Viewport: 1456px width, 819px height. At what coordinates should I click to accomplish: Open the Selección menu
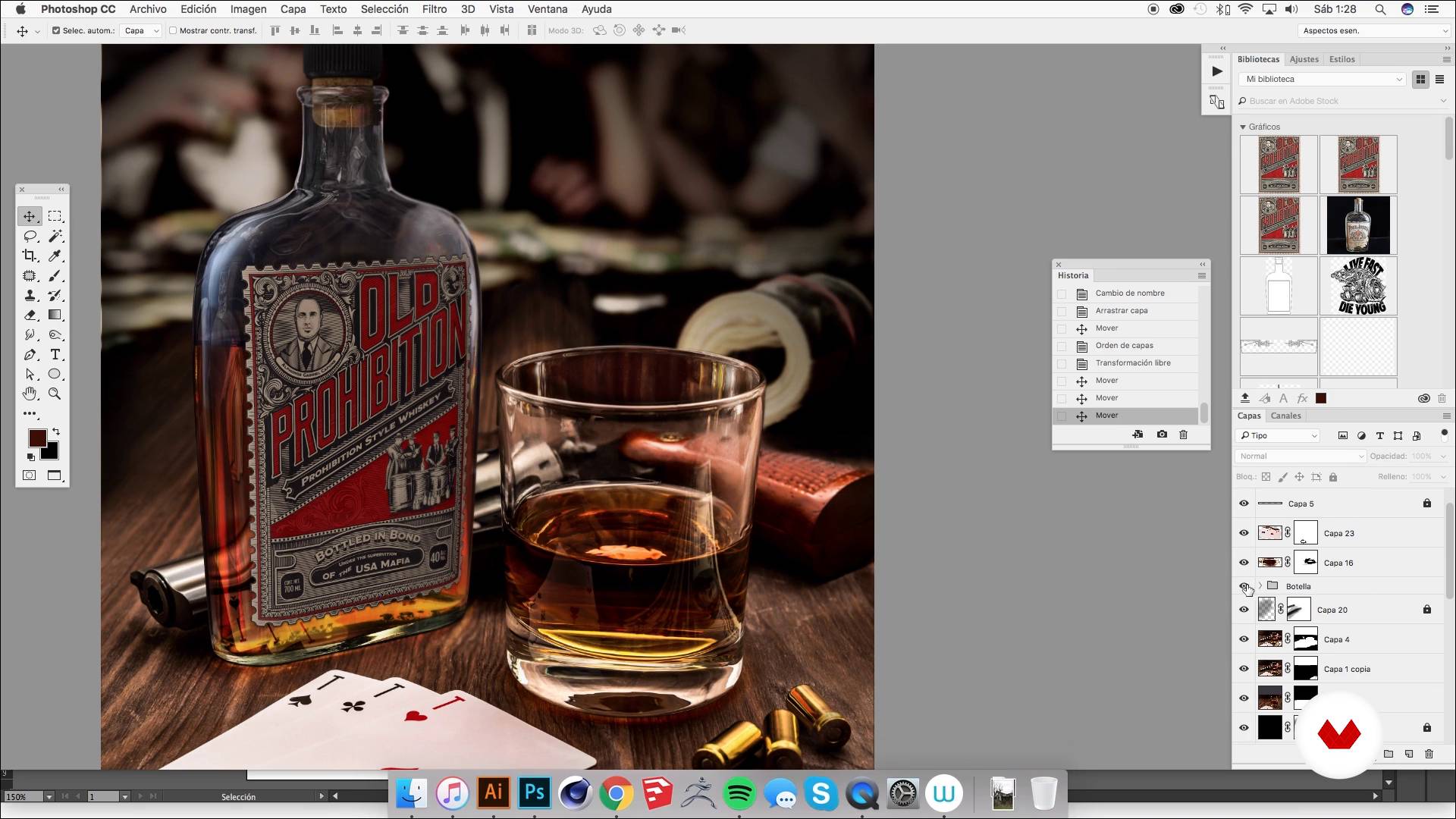pos(384,9)
